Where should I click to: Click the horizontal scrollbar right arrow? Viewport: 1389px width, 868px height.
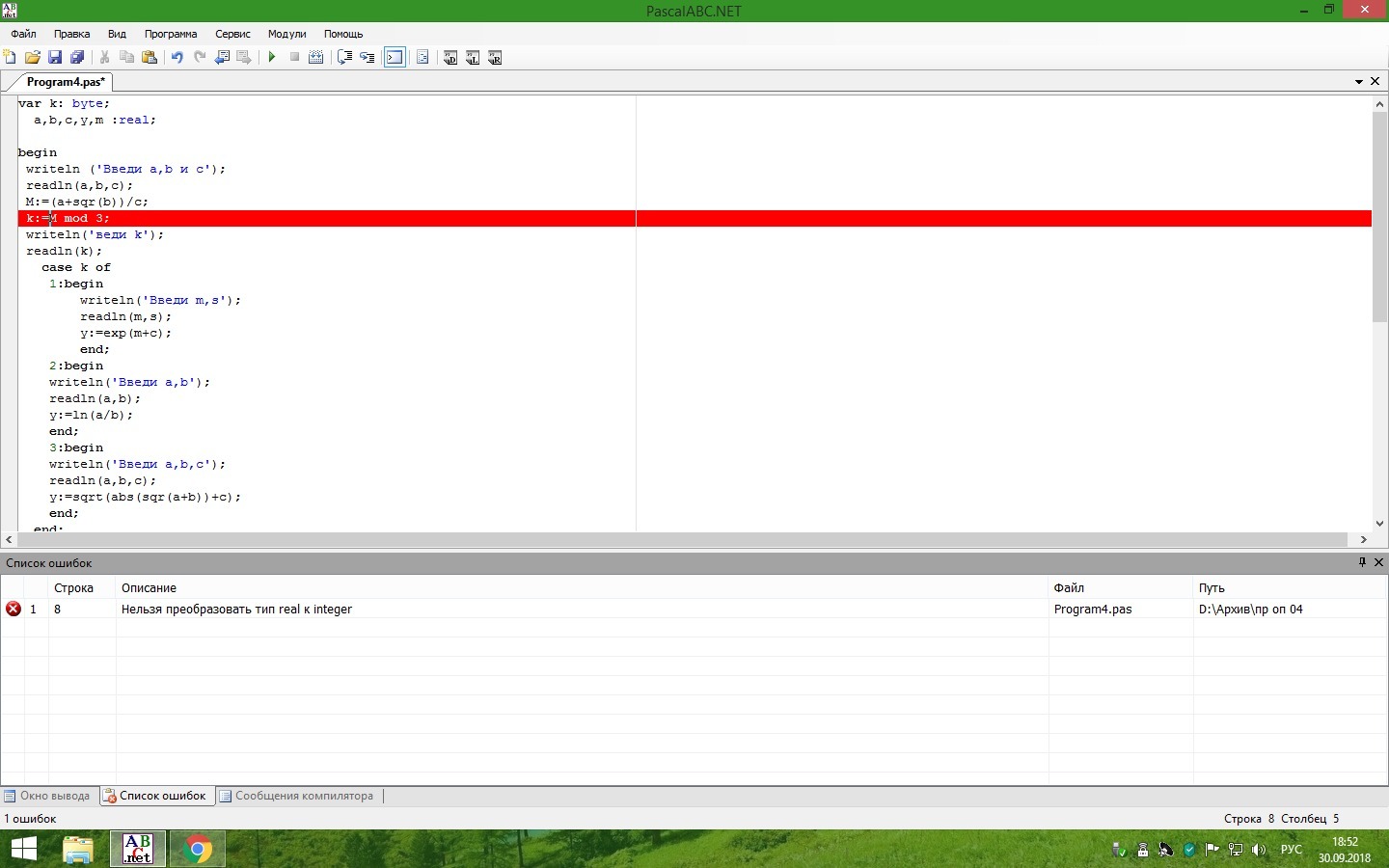(x=1364, y=540)
